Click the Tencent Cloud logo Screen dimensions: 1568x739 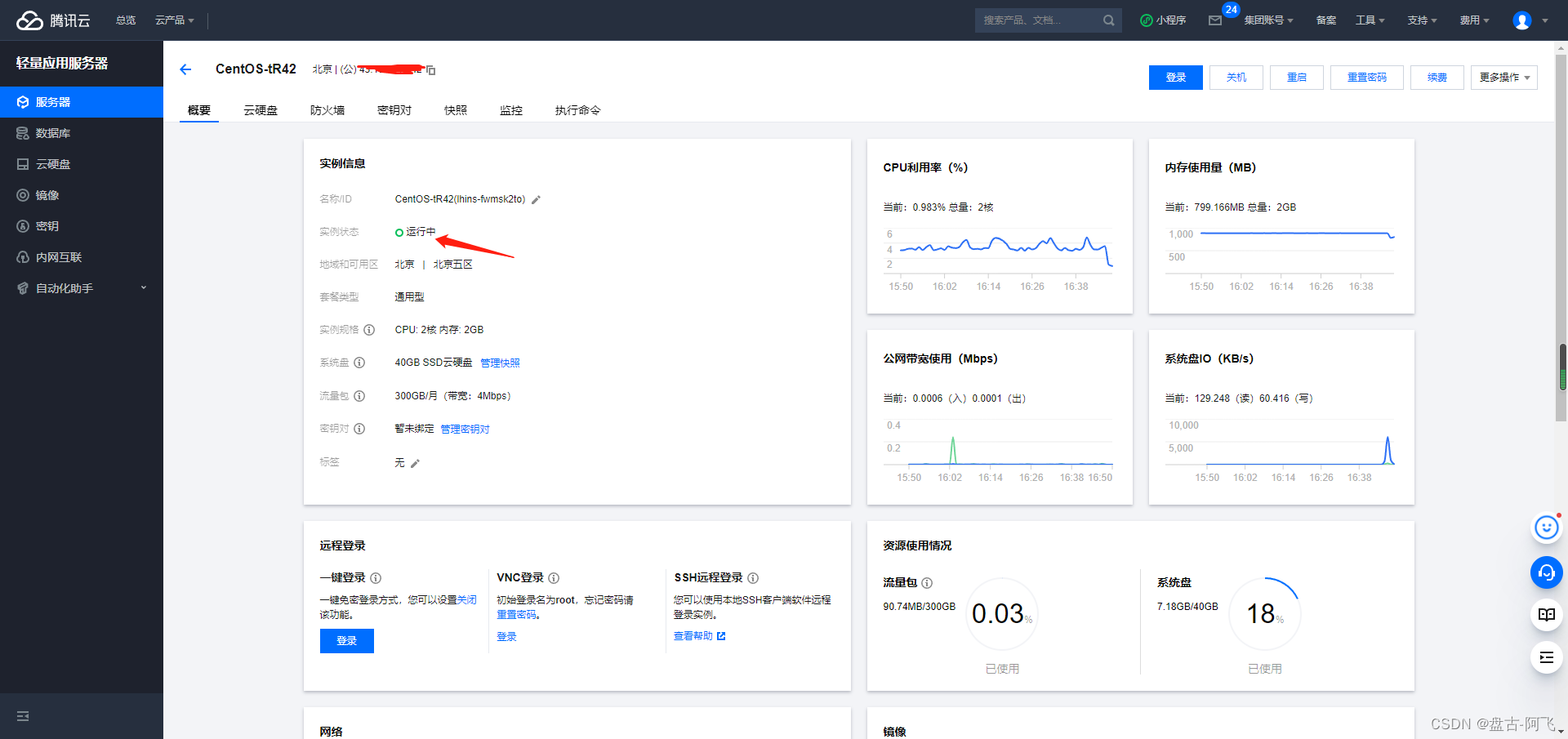coord(53,20)
